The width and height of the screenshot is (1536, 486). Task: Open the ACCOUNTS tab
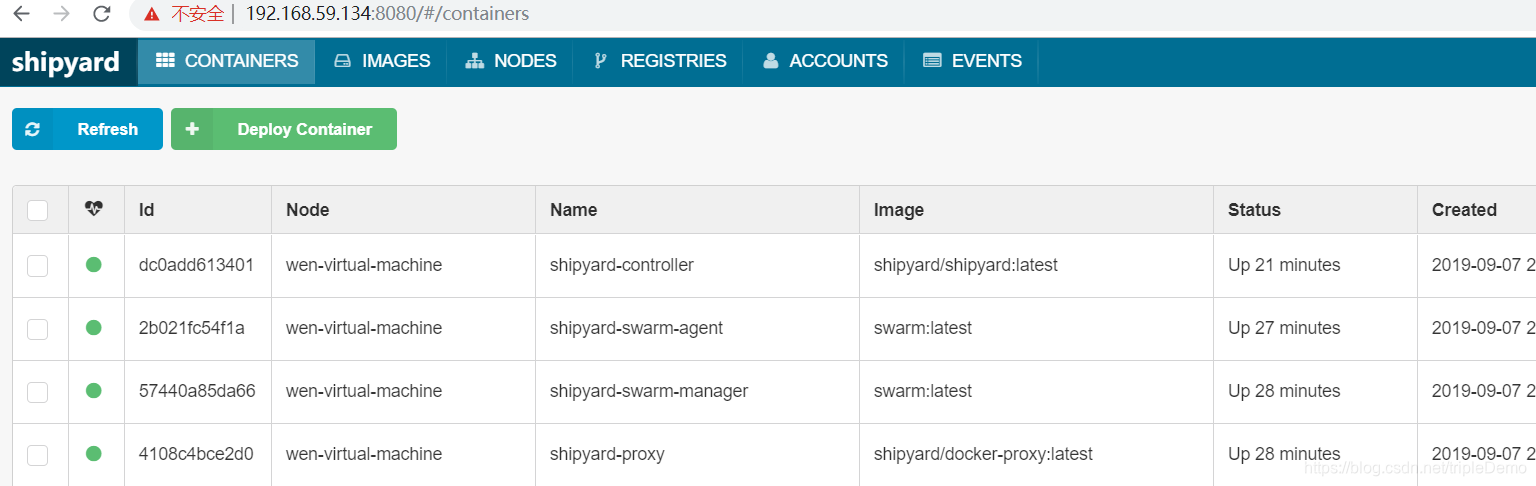(x=824, y=61)
